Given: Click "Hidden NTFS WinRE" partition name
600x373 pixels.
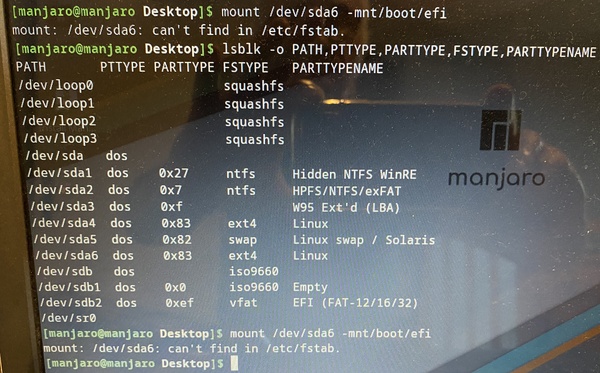Looking at the screenshot, I should tap(354, 174).
